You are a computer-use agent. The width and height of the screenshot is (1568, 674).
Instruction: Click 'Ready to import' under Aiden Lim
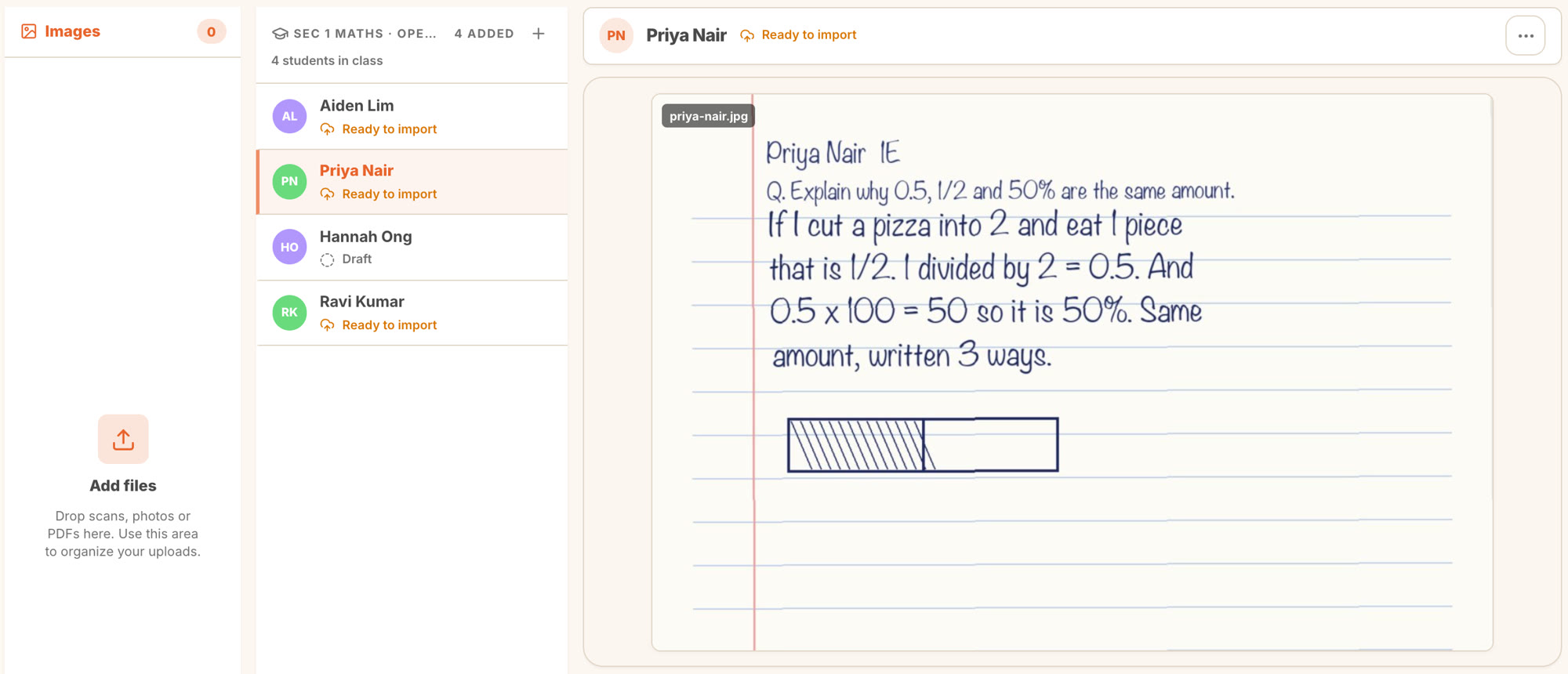[x=389, y=129]
